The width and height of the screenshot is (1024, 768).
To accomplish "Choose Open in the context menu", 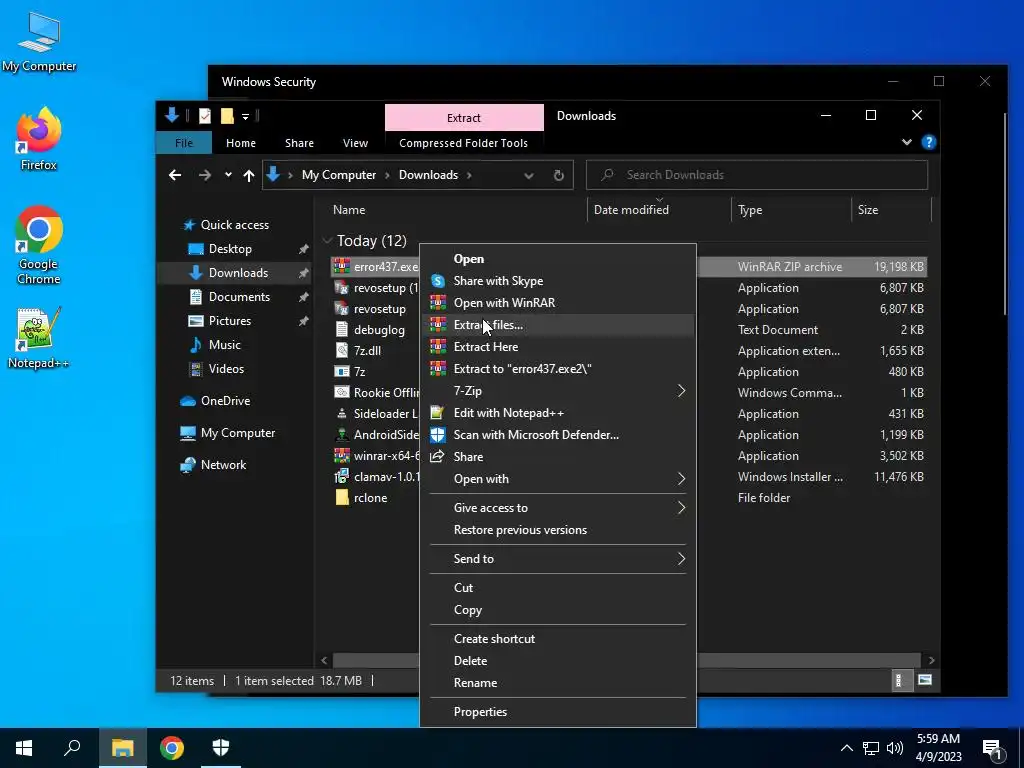I will [x=558, y=259].
